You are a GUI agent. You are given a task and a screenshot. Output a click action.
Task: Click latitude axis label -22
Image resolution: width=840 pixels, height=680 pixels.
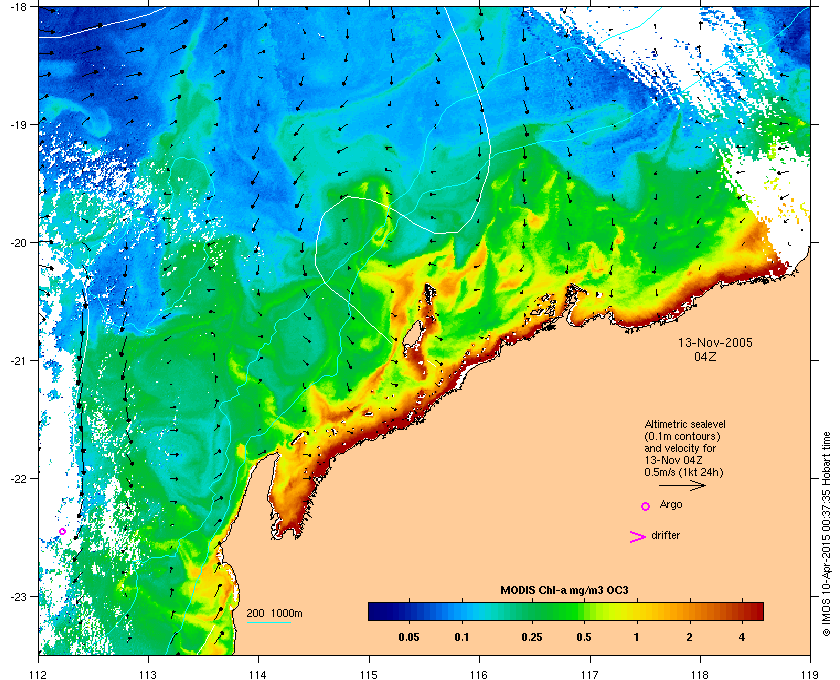click(x=19, y=479)
